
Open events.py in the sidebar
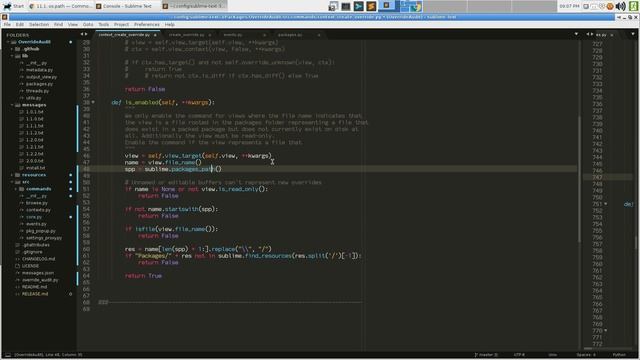pos(36,224)
